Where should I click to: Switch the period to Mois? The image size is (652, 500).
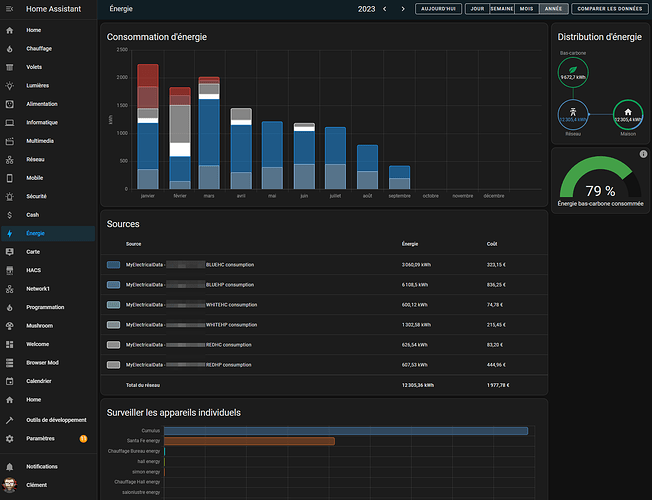526,8
